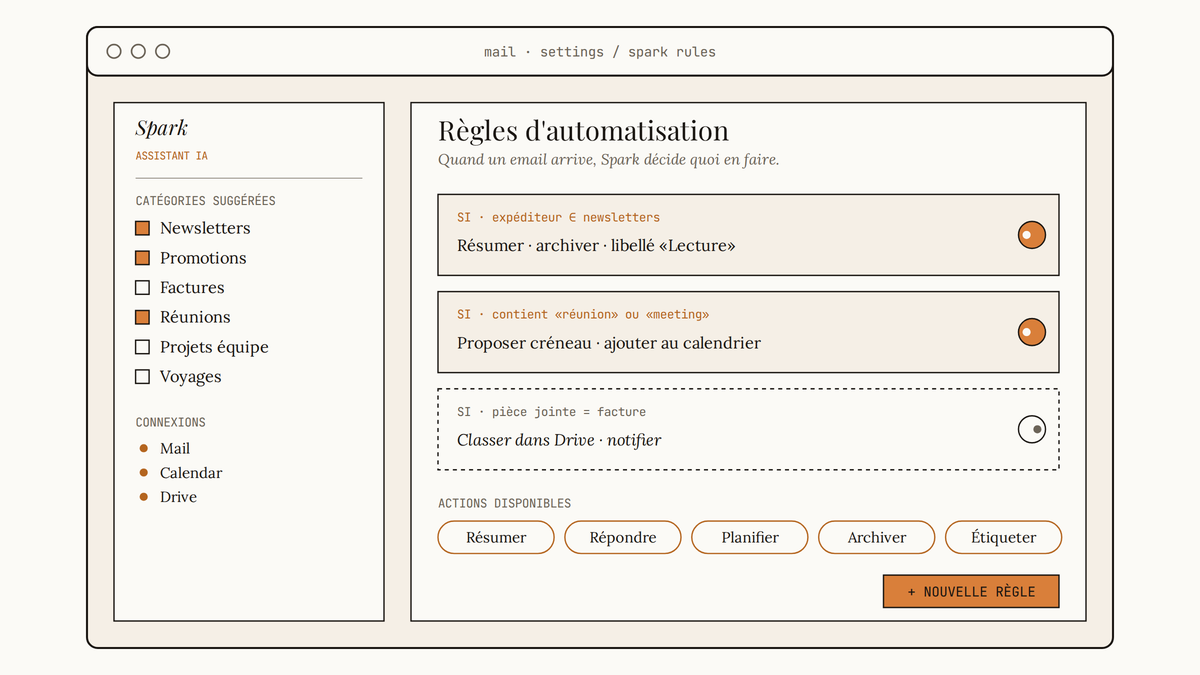Screen dimensions: 1200x675
Task: Click the ACTIONS DISPONIBLES label
Action: click(505, 503)
